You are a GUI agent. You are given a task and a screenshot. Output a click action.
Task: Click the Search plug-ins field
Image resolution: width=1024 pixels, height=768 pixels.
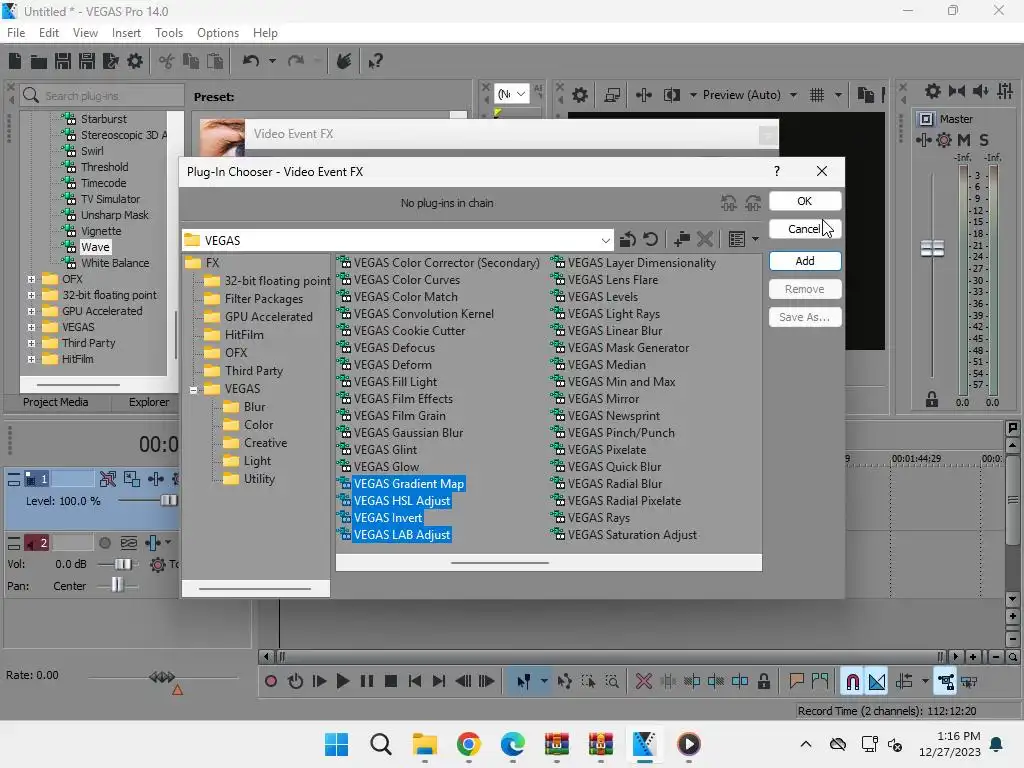[102, 95]
